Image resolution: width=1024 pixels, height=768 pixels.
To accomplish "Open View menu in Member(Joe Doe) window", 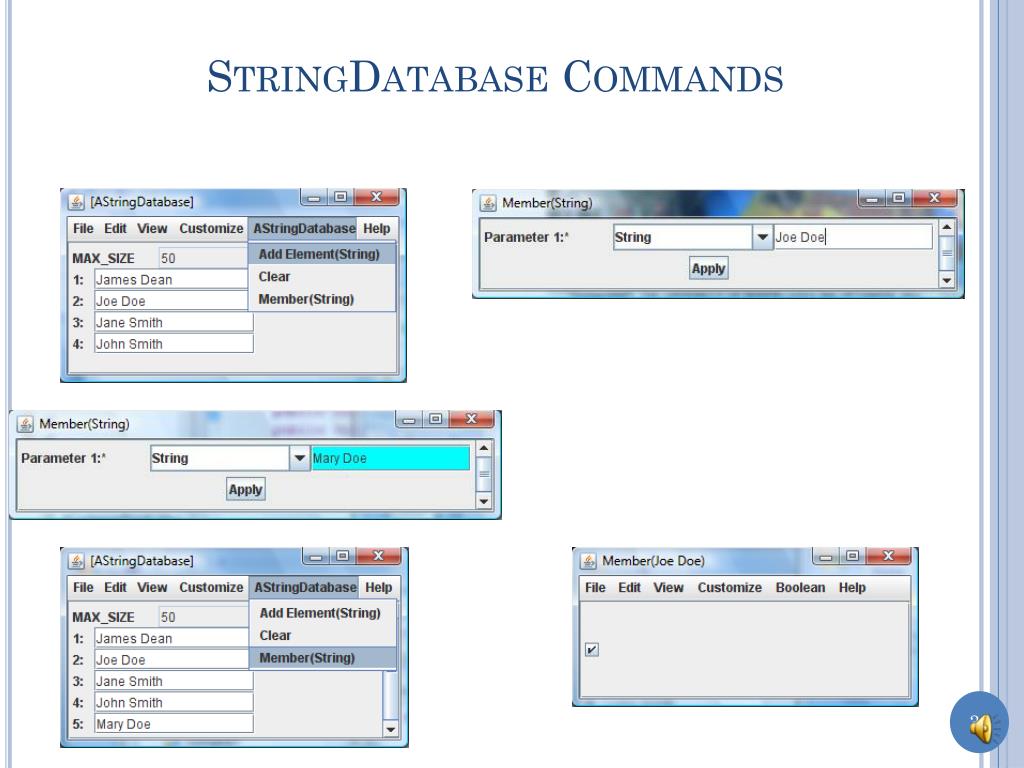I will (x=669, y=588).
